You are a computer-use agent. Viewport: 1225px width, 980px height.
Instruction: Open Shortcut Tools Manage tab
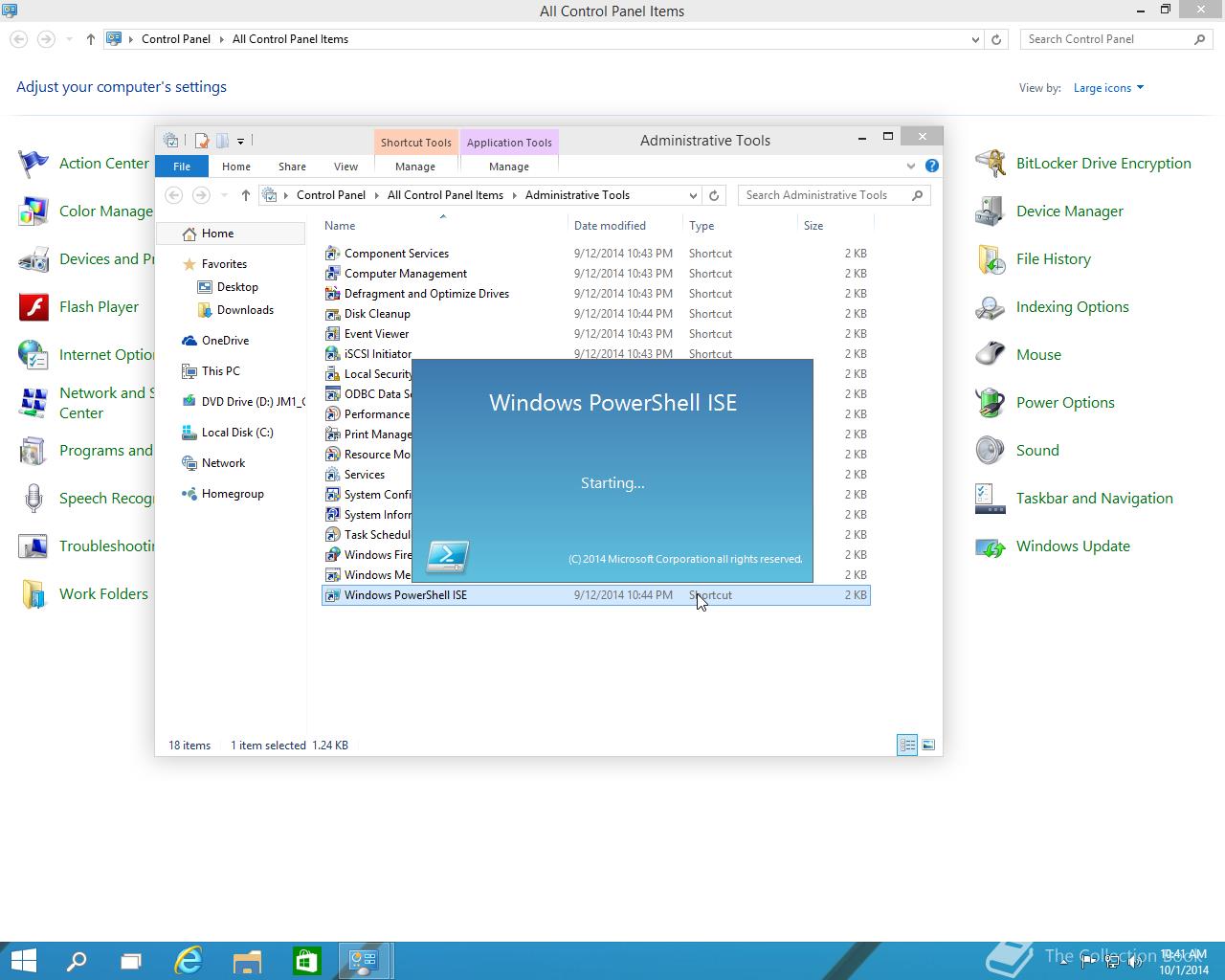point(415,167)
